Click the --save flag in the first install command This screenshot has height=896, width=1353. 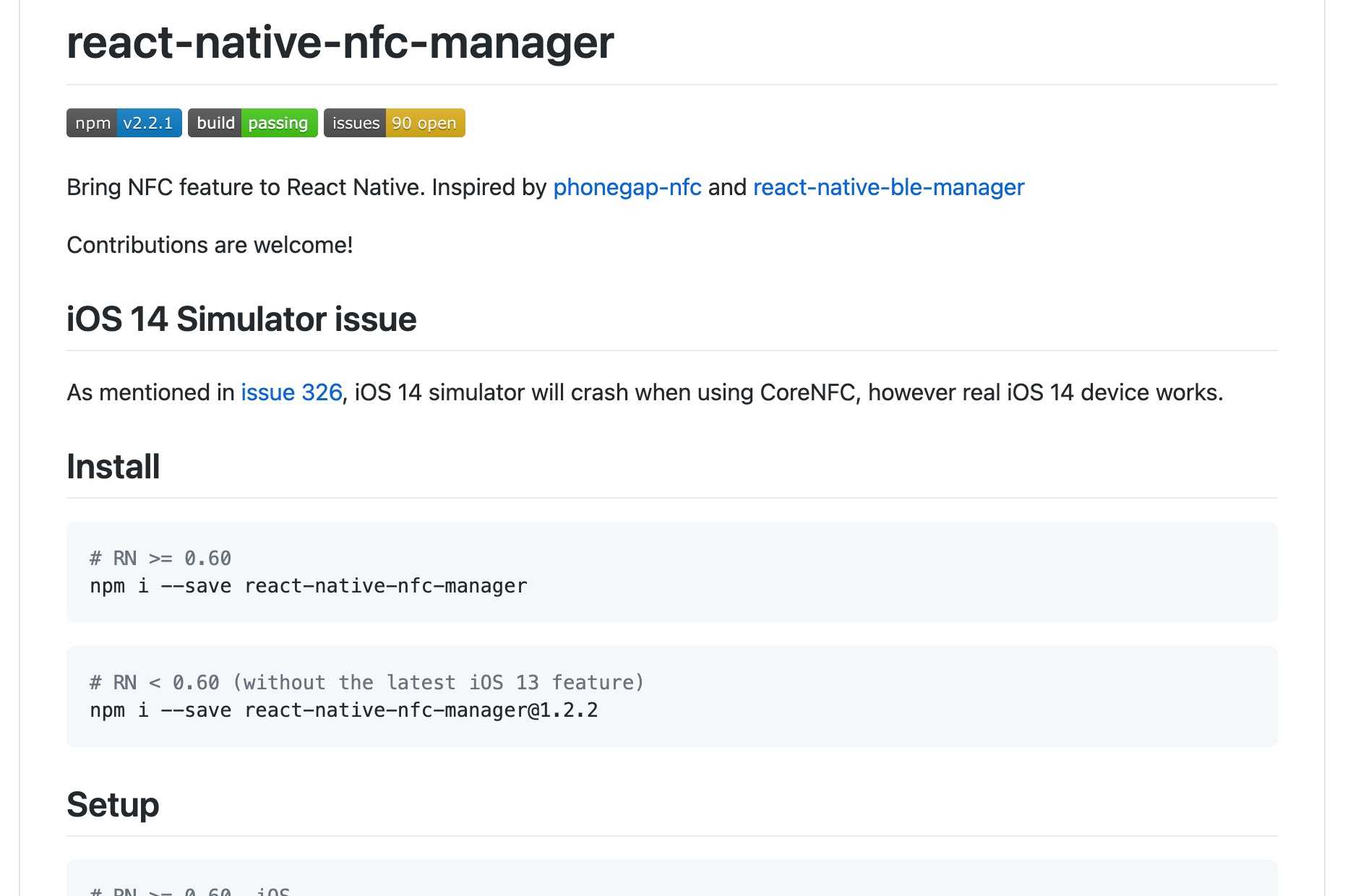[196, 586]
